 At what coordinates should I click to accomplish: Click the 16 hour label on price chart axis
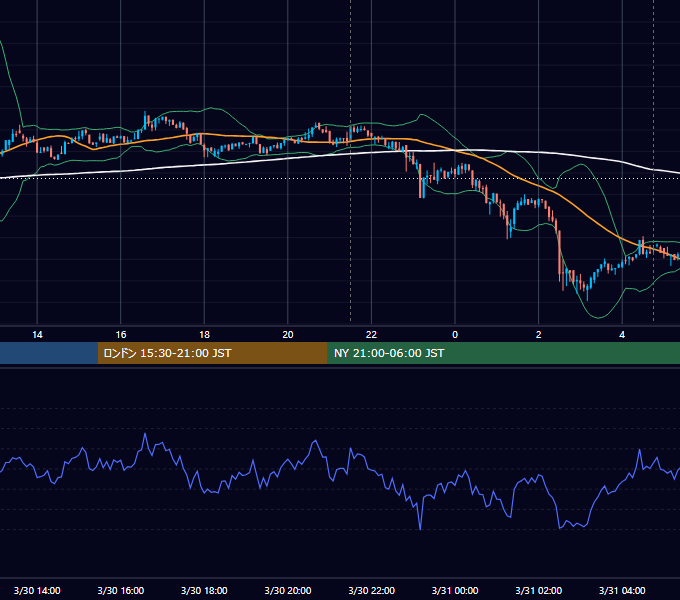[121, 335]
